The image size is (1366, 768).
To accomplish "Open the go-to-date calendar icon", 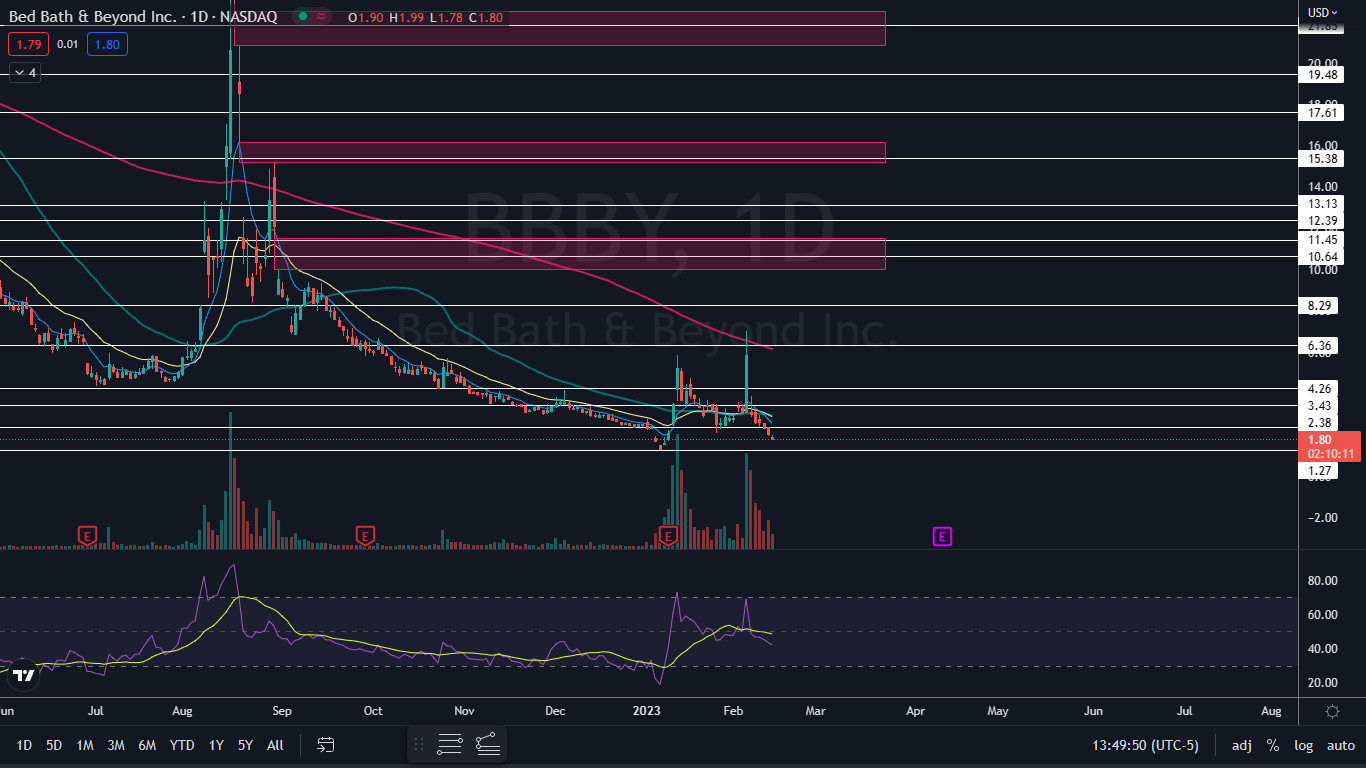I will (x=326, y=745).
